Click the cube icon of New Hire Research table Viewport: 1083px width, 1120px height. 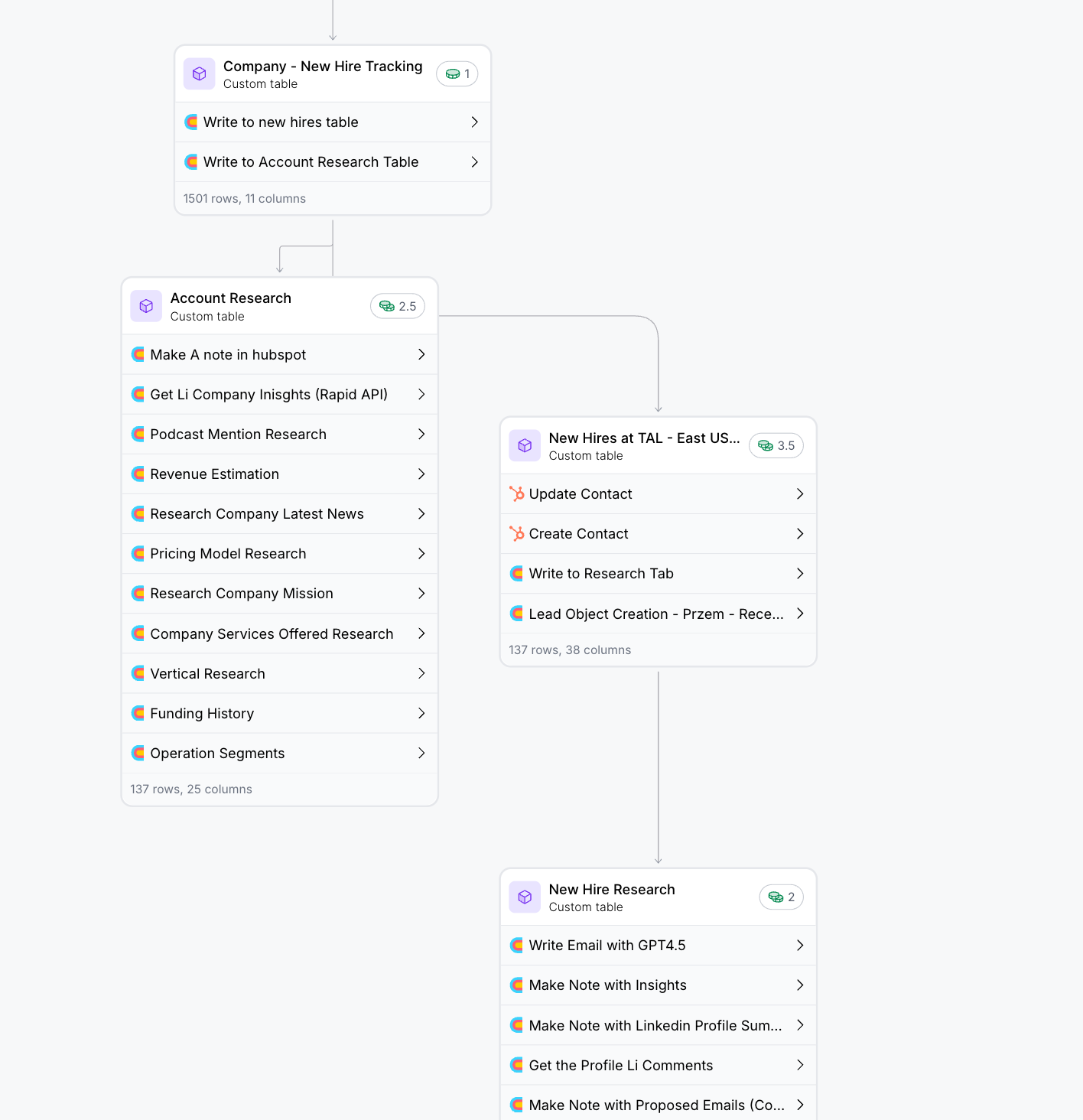[x=525, y=897]
